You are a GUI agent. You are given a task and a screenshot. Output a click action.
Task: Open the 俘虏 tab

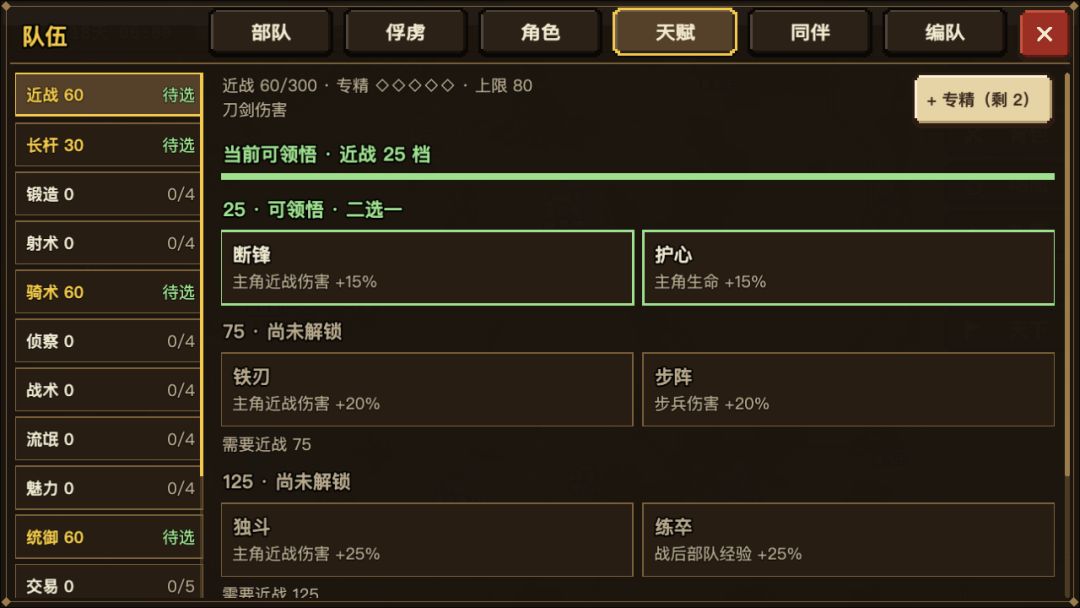(x=406, y=32)
